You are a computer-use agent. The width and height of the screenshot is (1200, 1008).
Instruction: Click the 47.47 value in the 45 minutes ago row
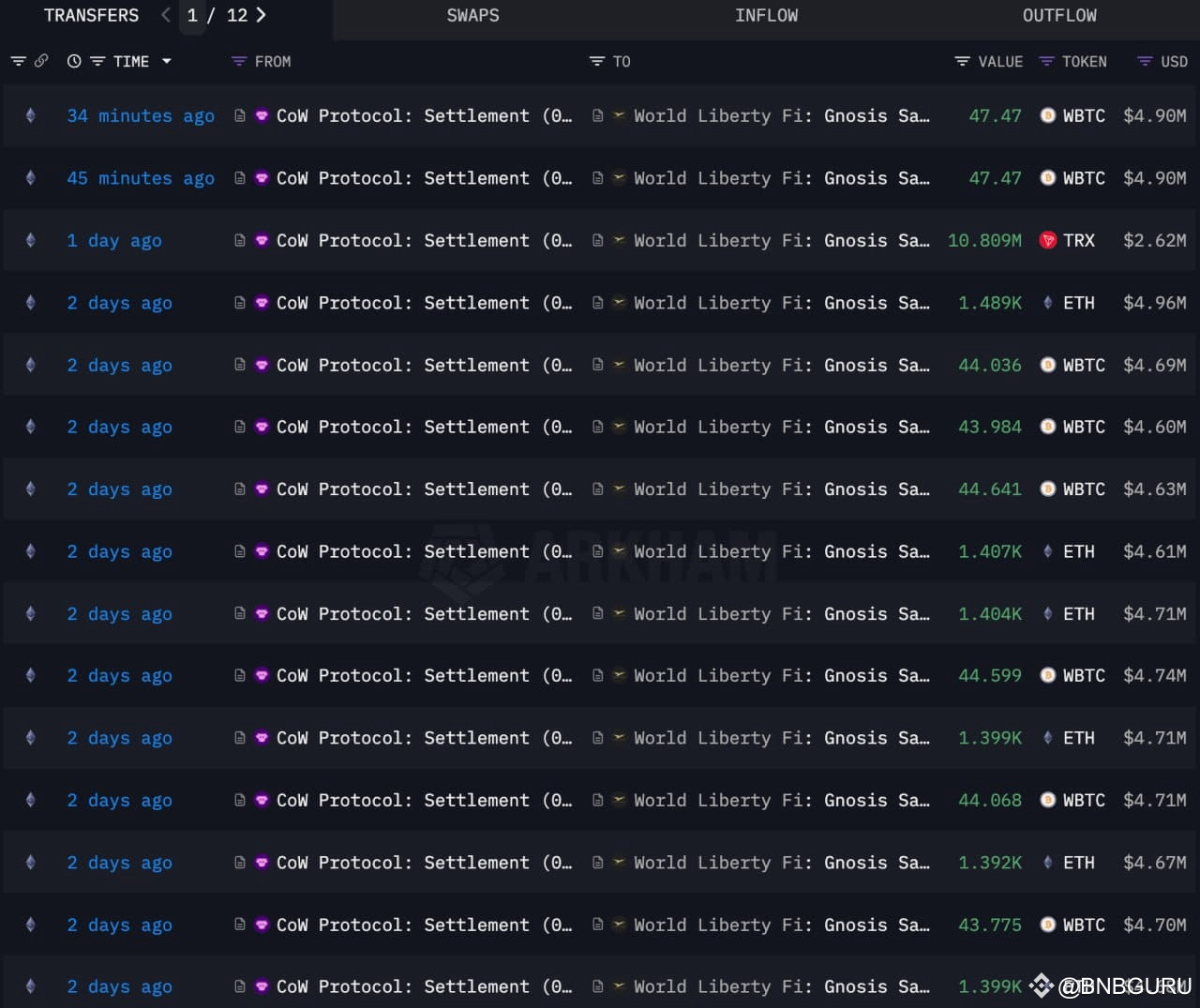(996, 178)
